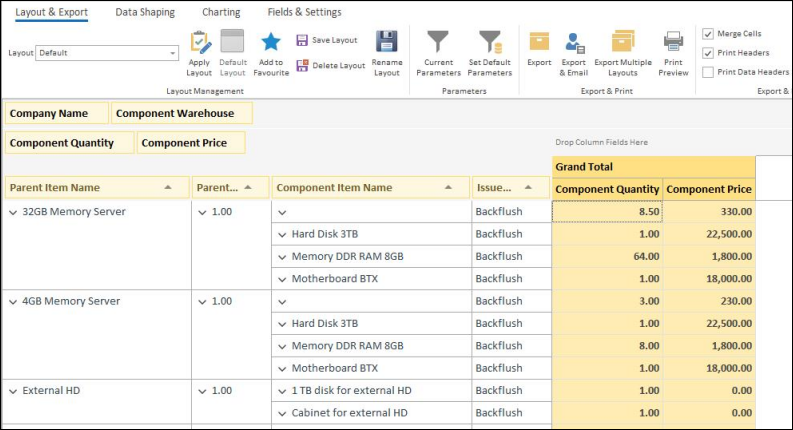Click Add to Favourite star icon
This screenshot has width=793, height=430.
[271, 43]
